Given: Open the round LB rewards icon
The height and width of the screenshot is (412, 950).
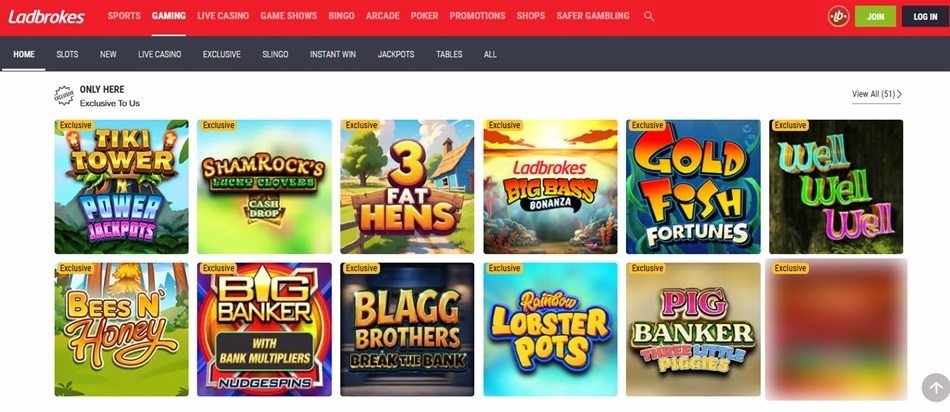Looking at the screenshot, I should click(x=839, y=16).
